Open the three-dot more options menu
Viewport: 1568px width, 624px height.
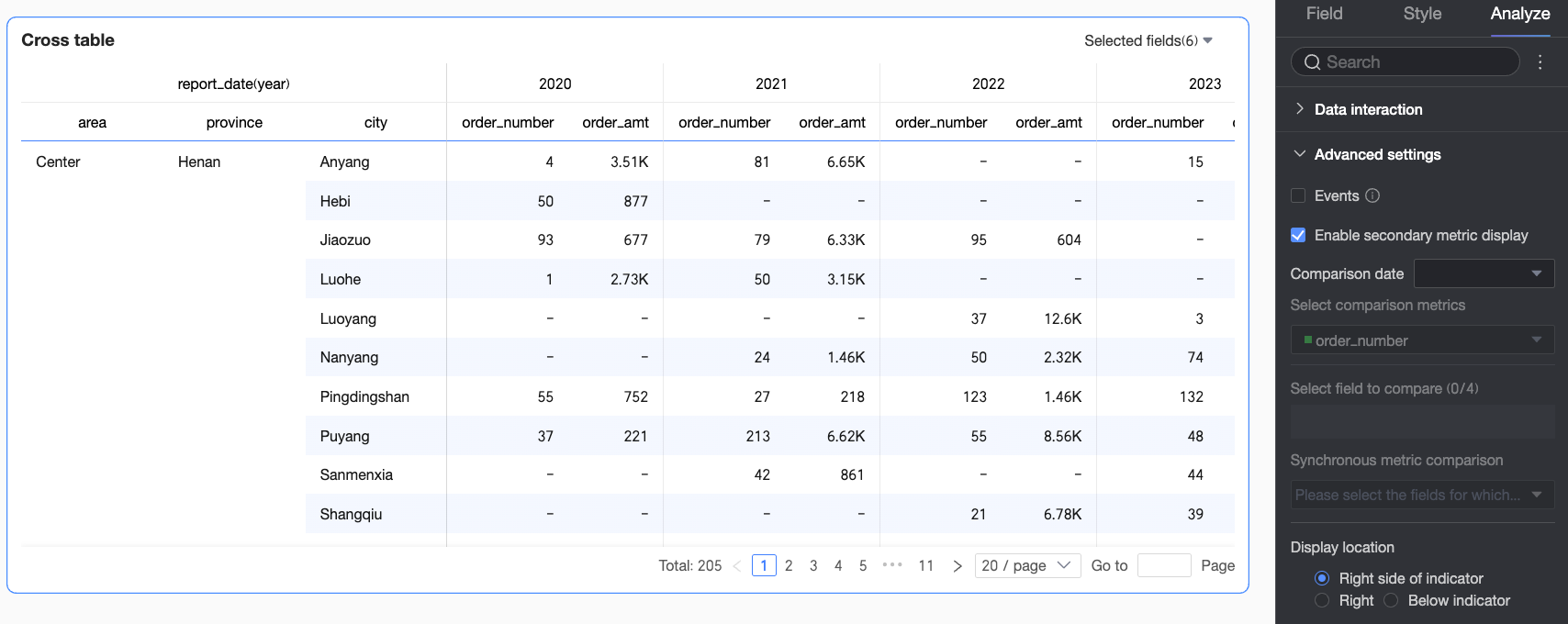(1540, 62)
